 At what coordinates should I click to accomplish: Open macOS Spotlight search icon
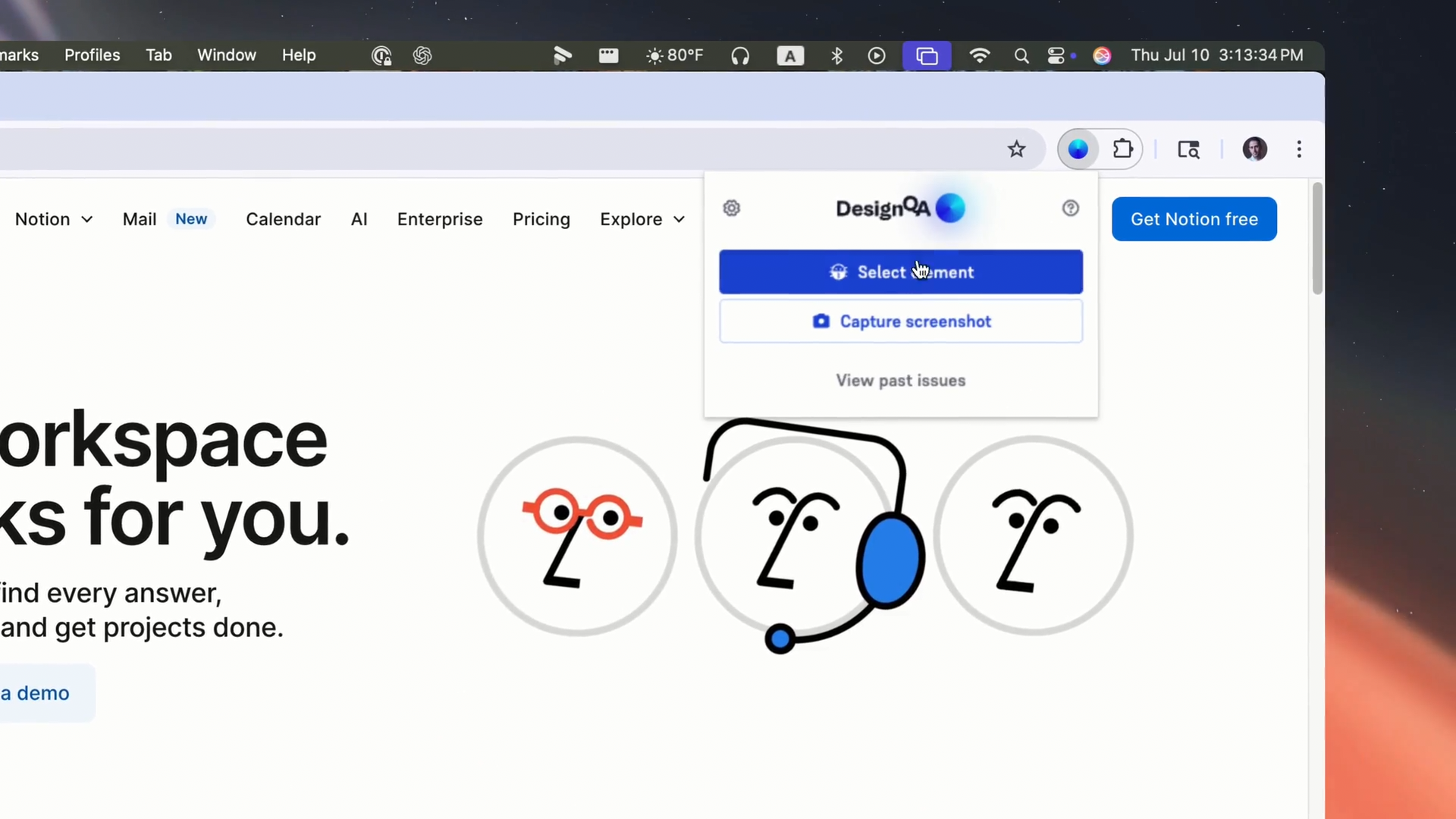pos(1021,55)
